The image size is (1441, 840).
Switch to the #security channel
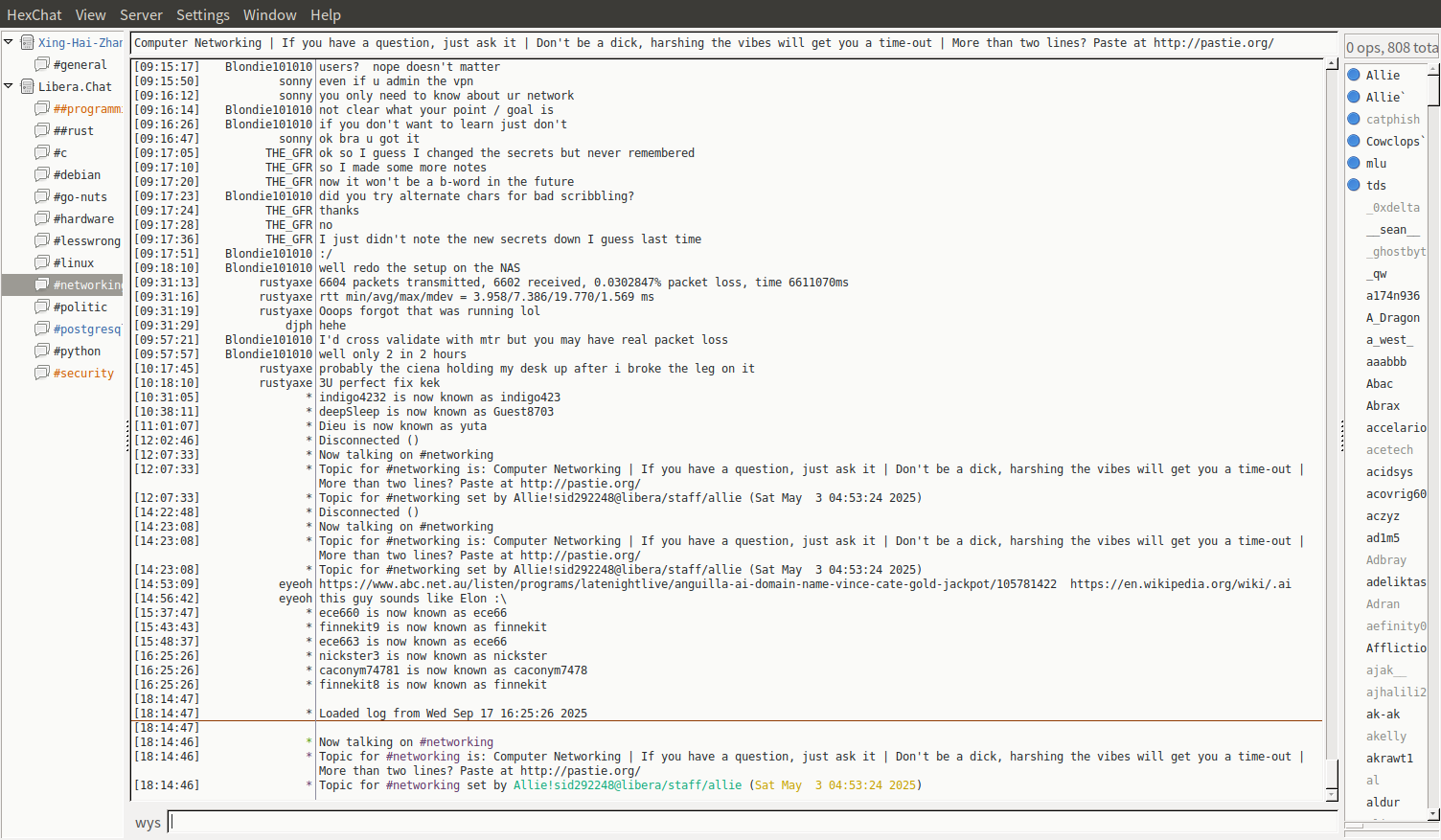pos(83,374)
